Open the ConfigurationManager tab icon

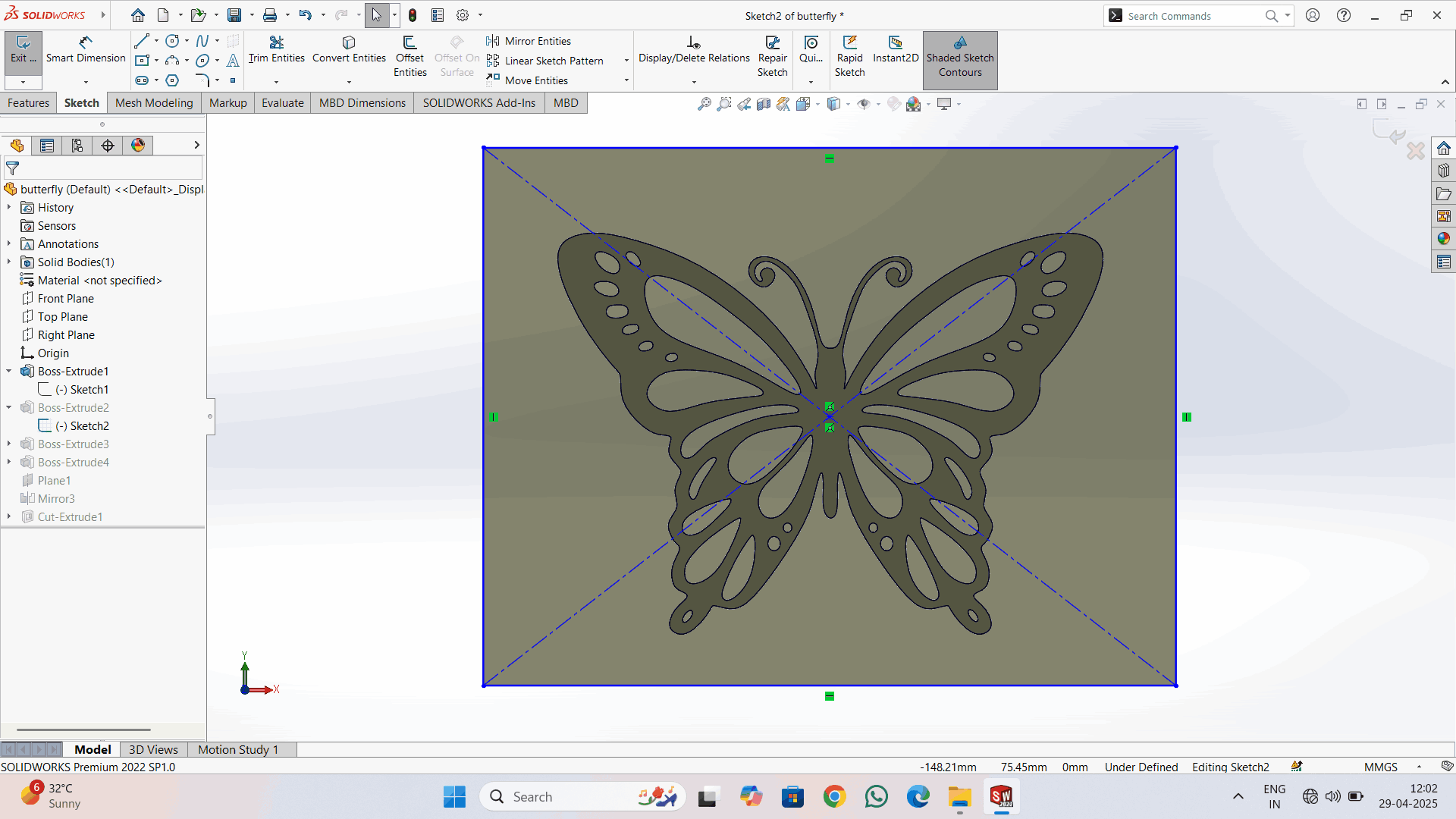[77, 146]
